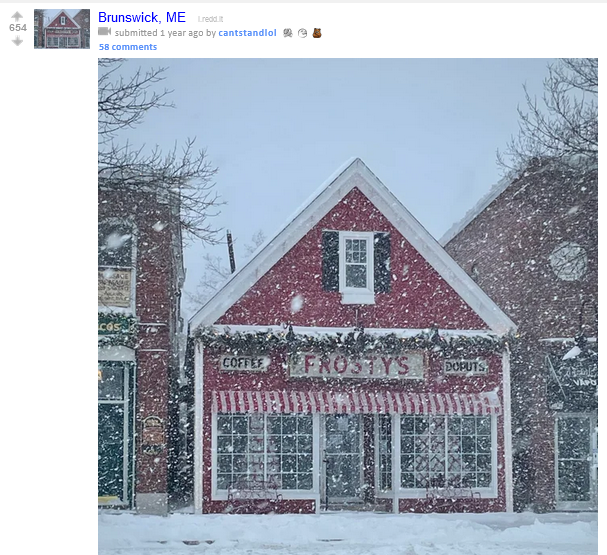Click the snowy street at the photo bottom
The image size is (607, 555).
(348, 534)
